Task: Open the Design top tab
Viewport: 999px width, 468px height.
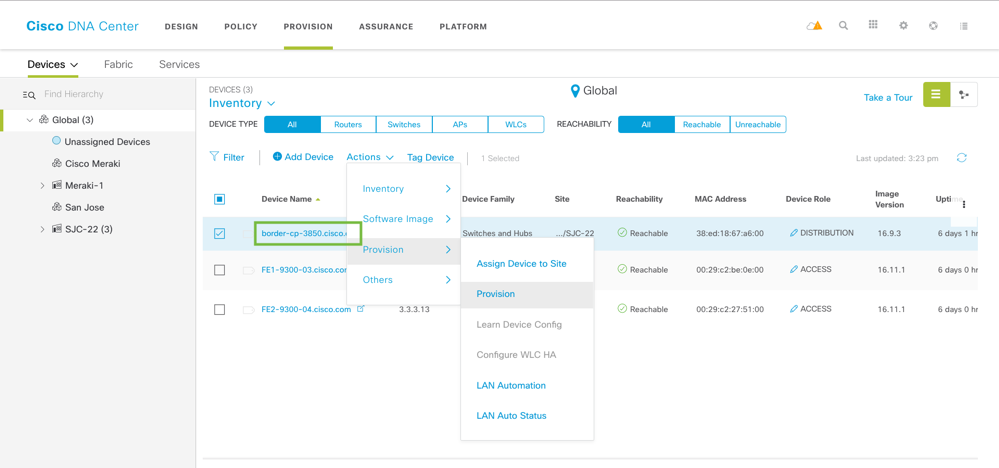Action: point(182,27)
